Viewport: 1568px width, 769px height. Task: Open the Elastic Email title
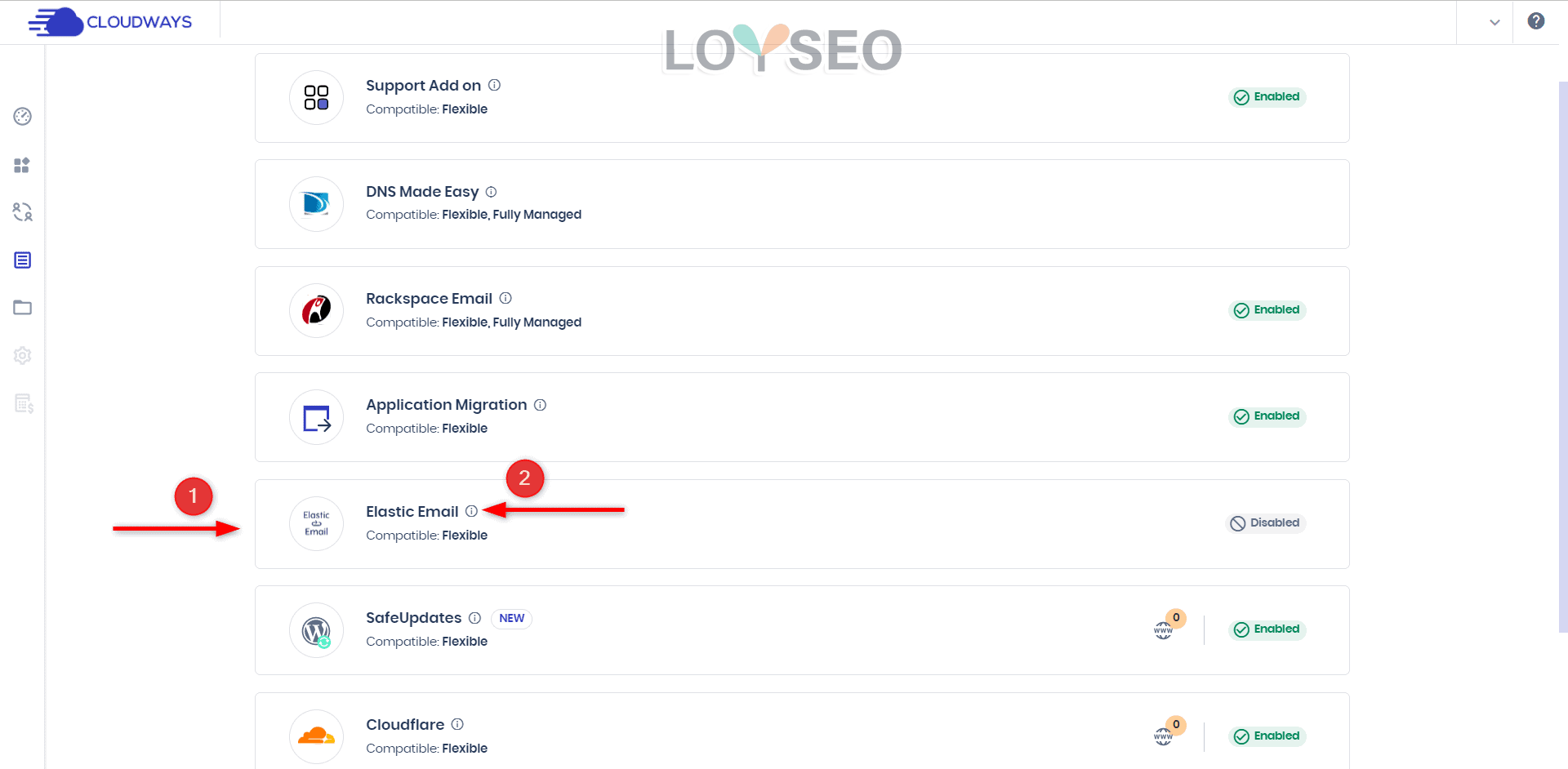[x=412, y=512]
